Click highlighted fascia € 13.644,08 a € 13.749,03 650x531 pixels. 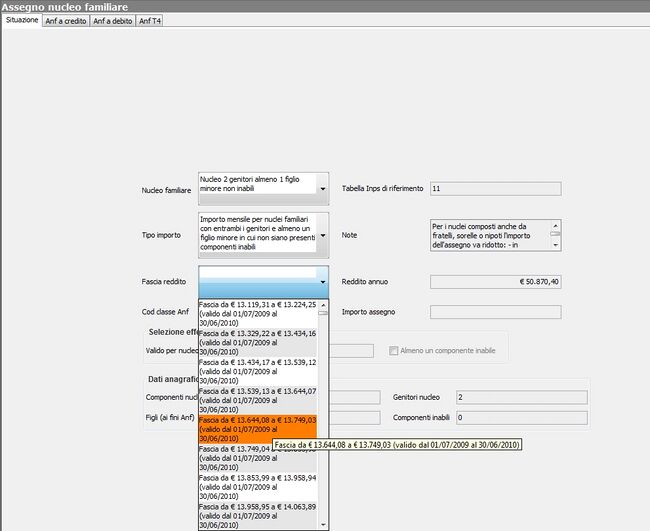click(x=257, y=429)
